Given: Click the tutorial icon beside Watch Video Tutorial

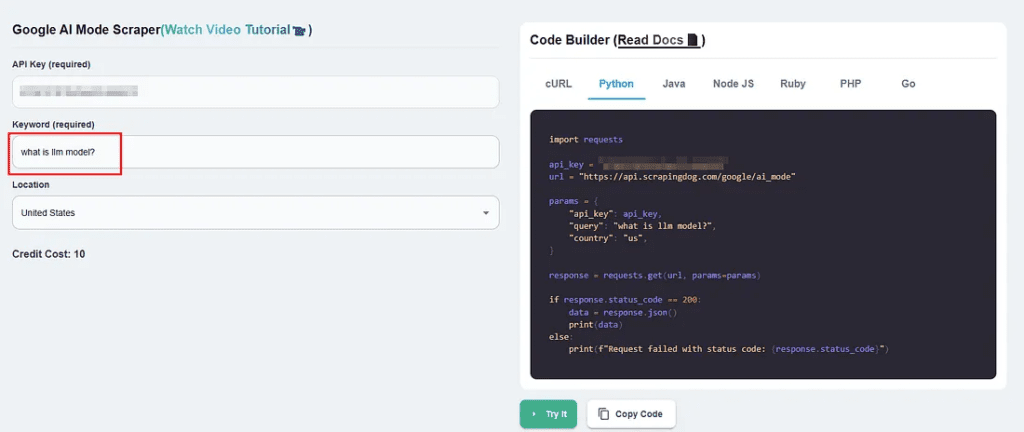Looking at the screenshot, I should tap(299, 31).
